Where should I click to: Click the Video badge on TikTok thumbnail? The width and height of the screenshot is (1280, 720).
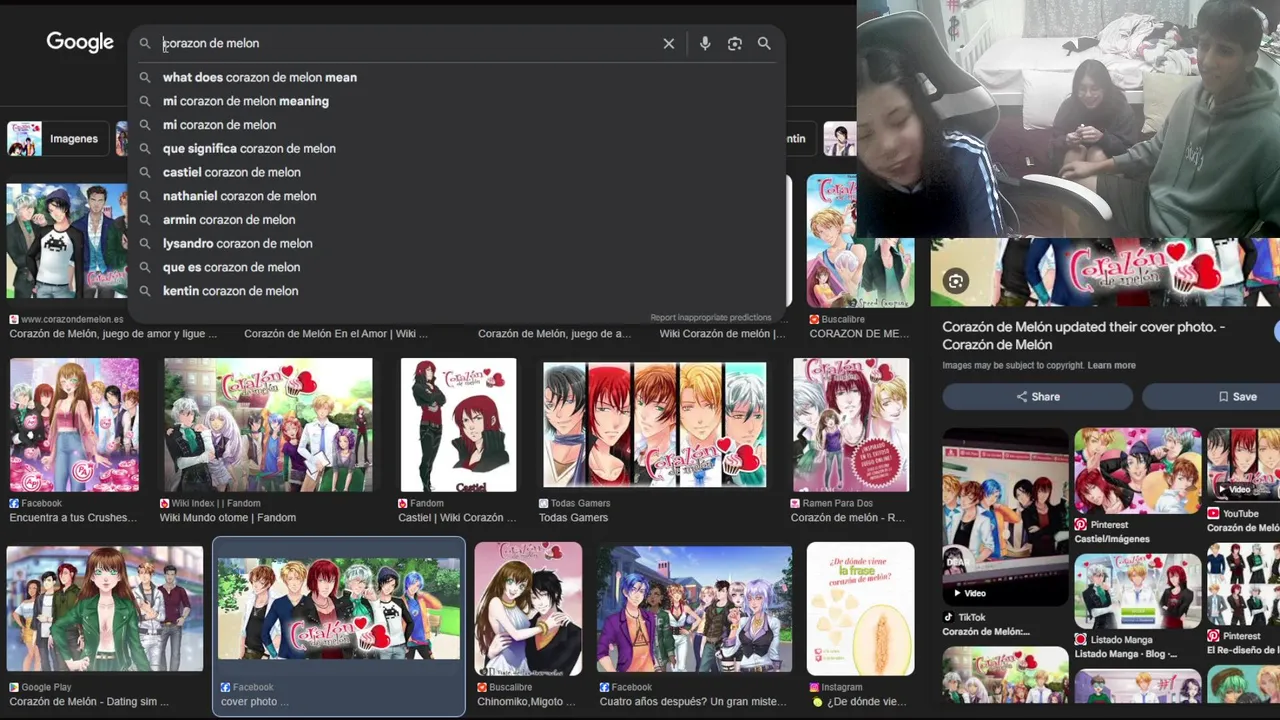tap(969, 593)
